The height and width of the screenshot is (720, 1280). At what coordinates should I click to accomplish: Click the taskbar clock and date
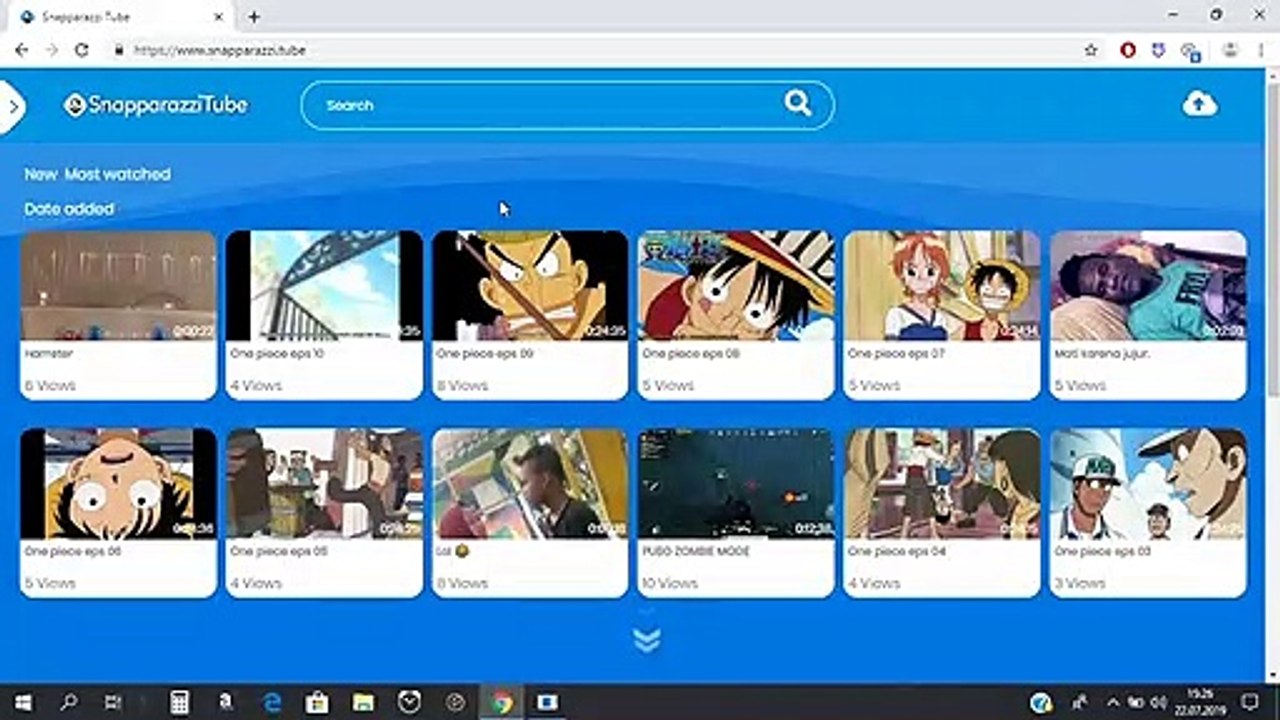(x=1198, y=702)
